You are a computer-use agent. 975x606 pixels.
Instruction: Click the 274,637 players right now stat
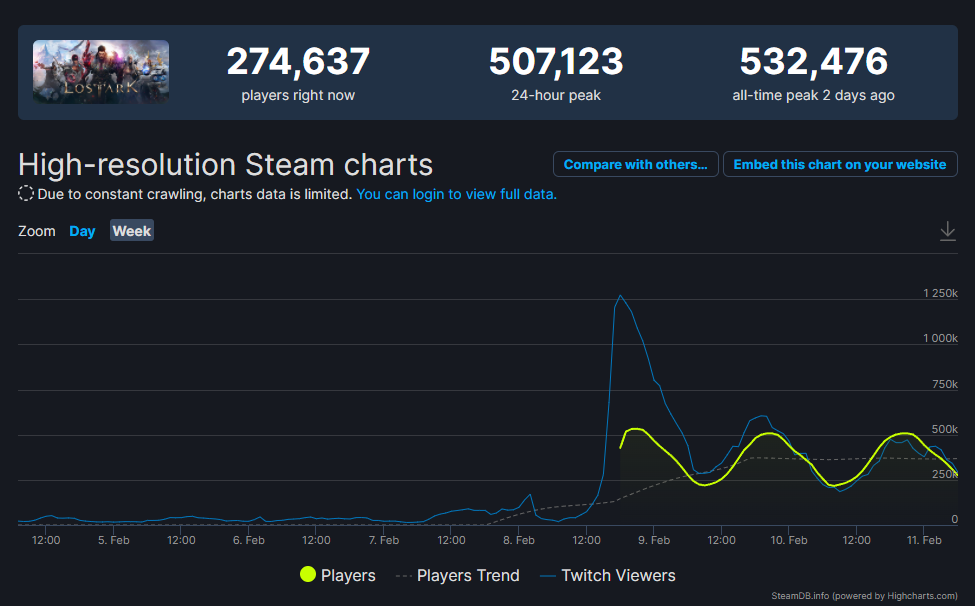[298, 73]
